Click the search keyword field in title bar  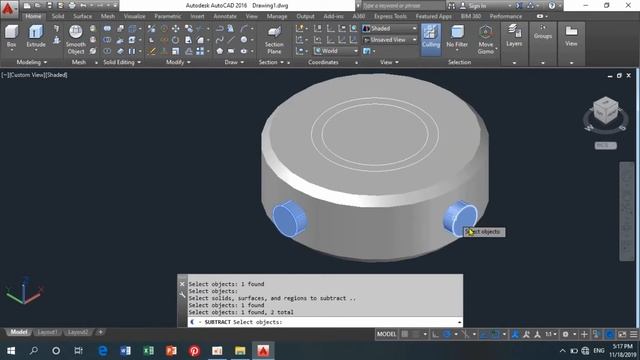(x=402, y=6)
